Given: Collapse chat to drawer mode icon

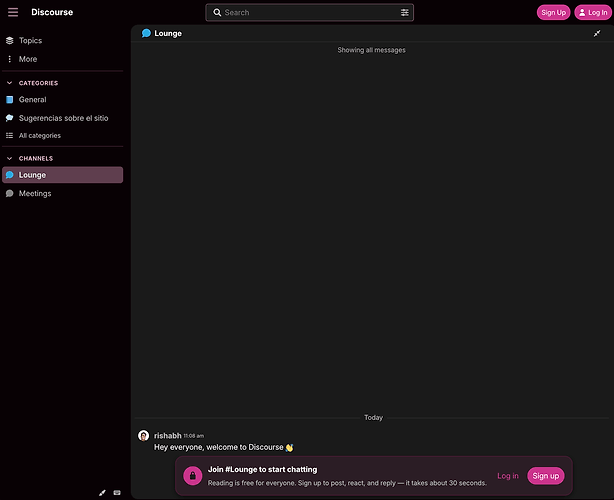Looking at the screenshot, I should click(x=597, y=33).
